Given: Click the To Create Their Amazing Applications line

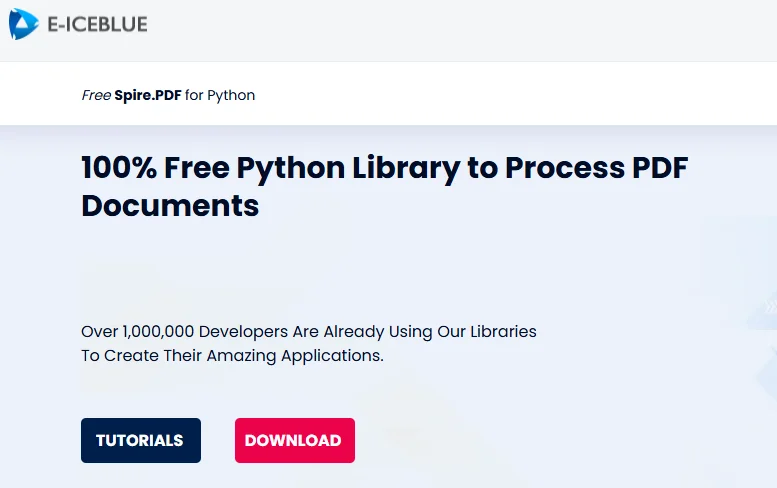Looking at the screenshot, I should (232, 356).
